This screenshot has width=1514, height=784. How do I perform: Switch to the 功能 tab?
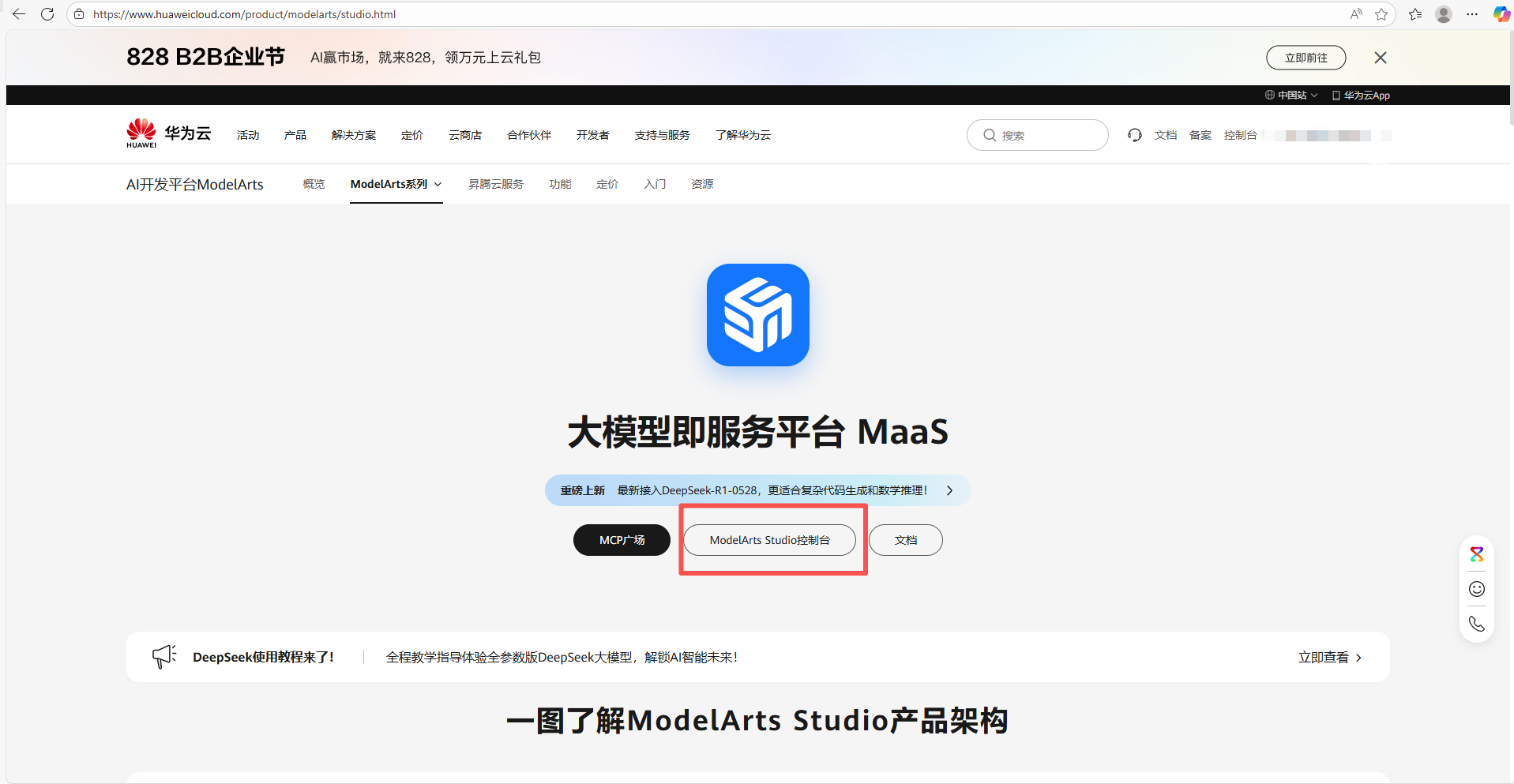[x=560, y=184]
